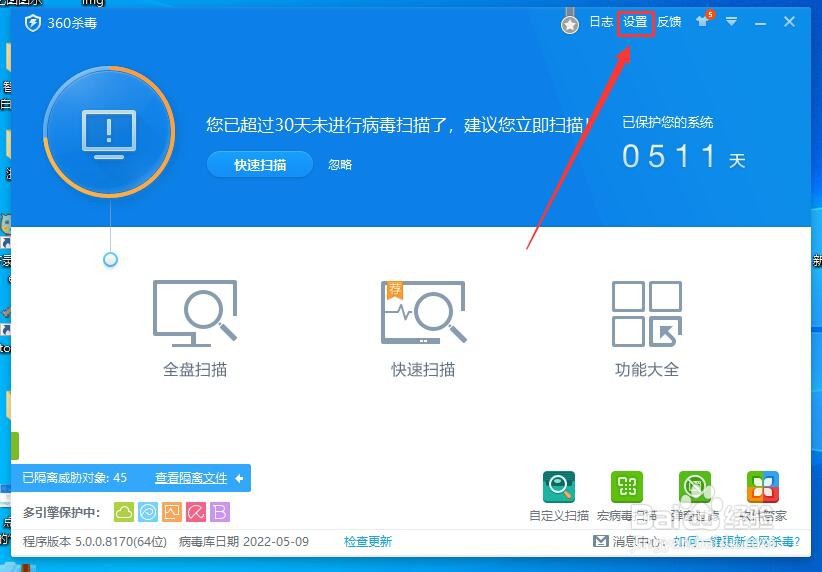Viewport: 822px width, 572px height.
Task: Open the 反馈 feedback menu
Action: point(669,22)
